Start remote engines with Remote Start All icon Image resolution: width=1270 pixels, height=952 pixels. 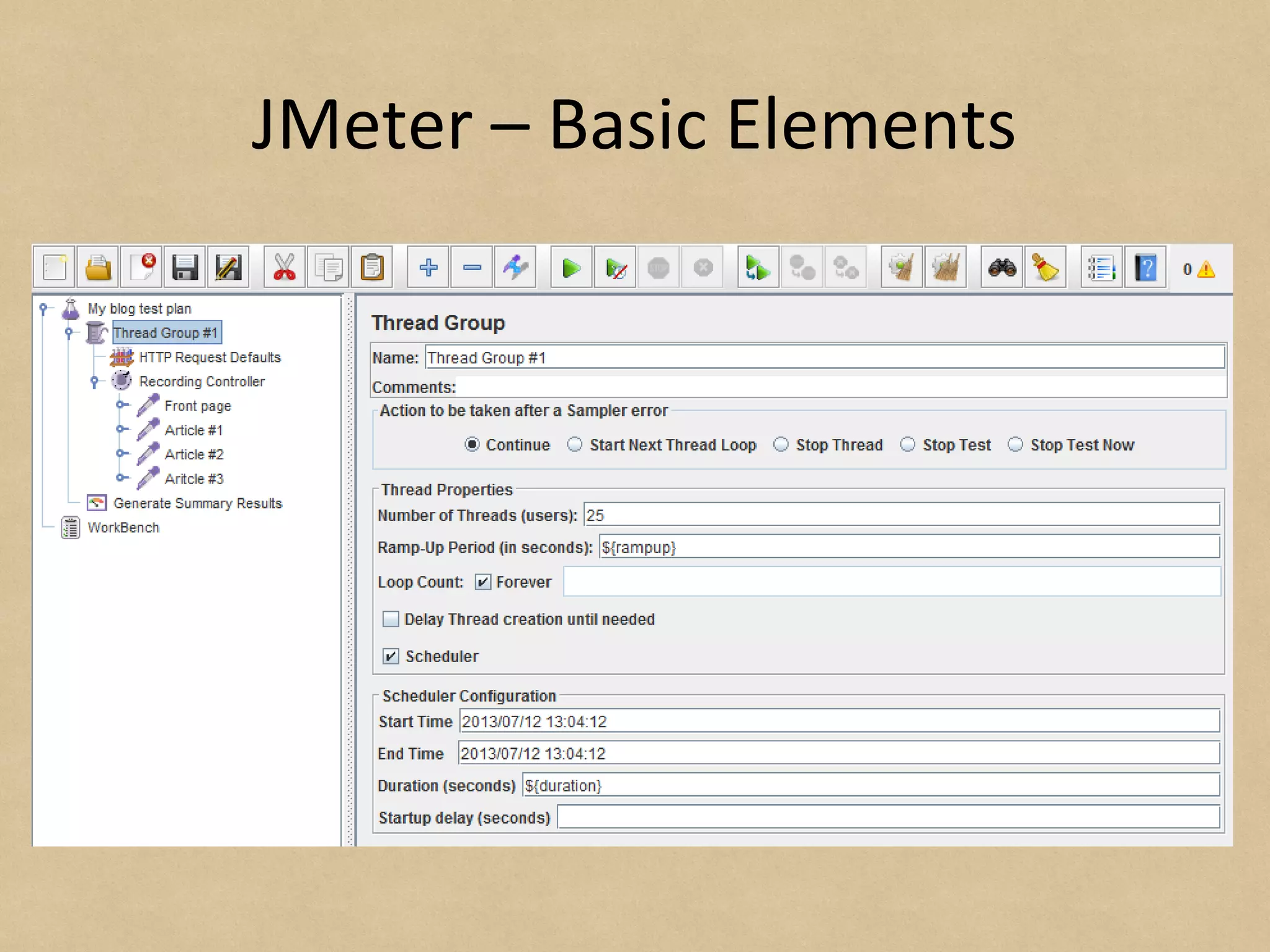758,268
